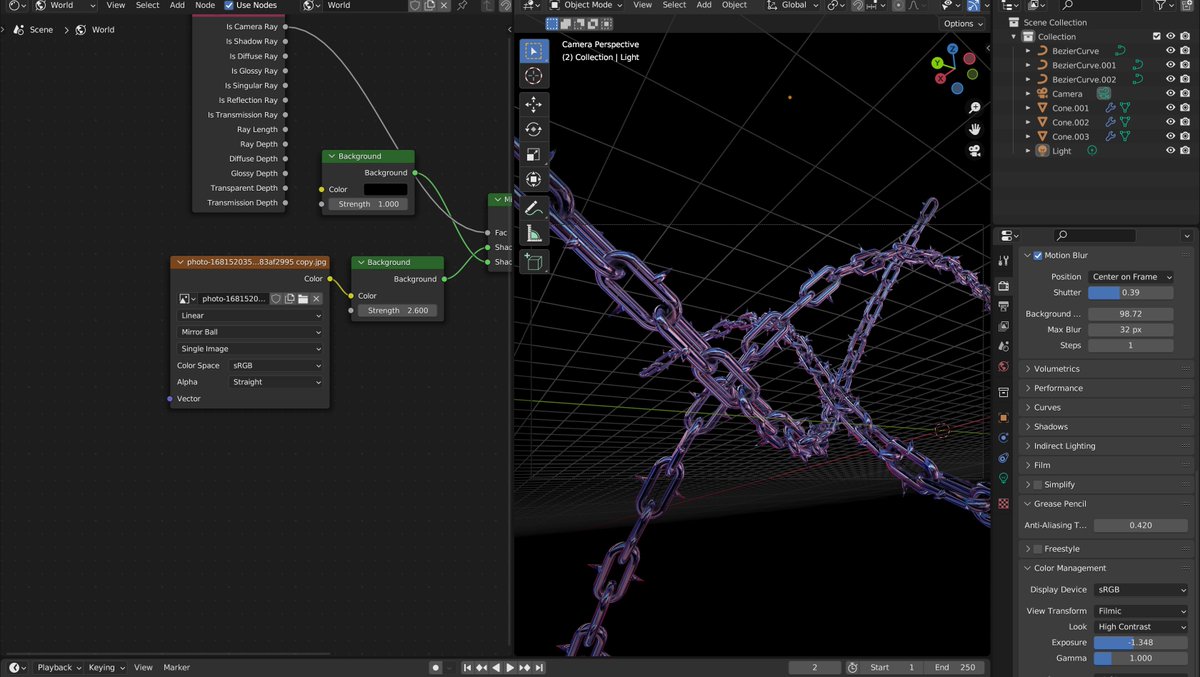Activate the 3D Cursor tool
Image resolution: width=1200 pixels, height=677 pixels.
tap(533, 76)
